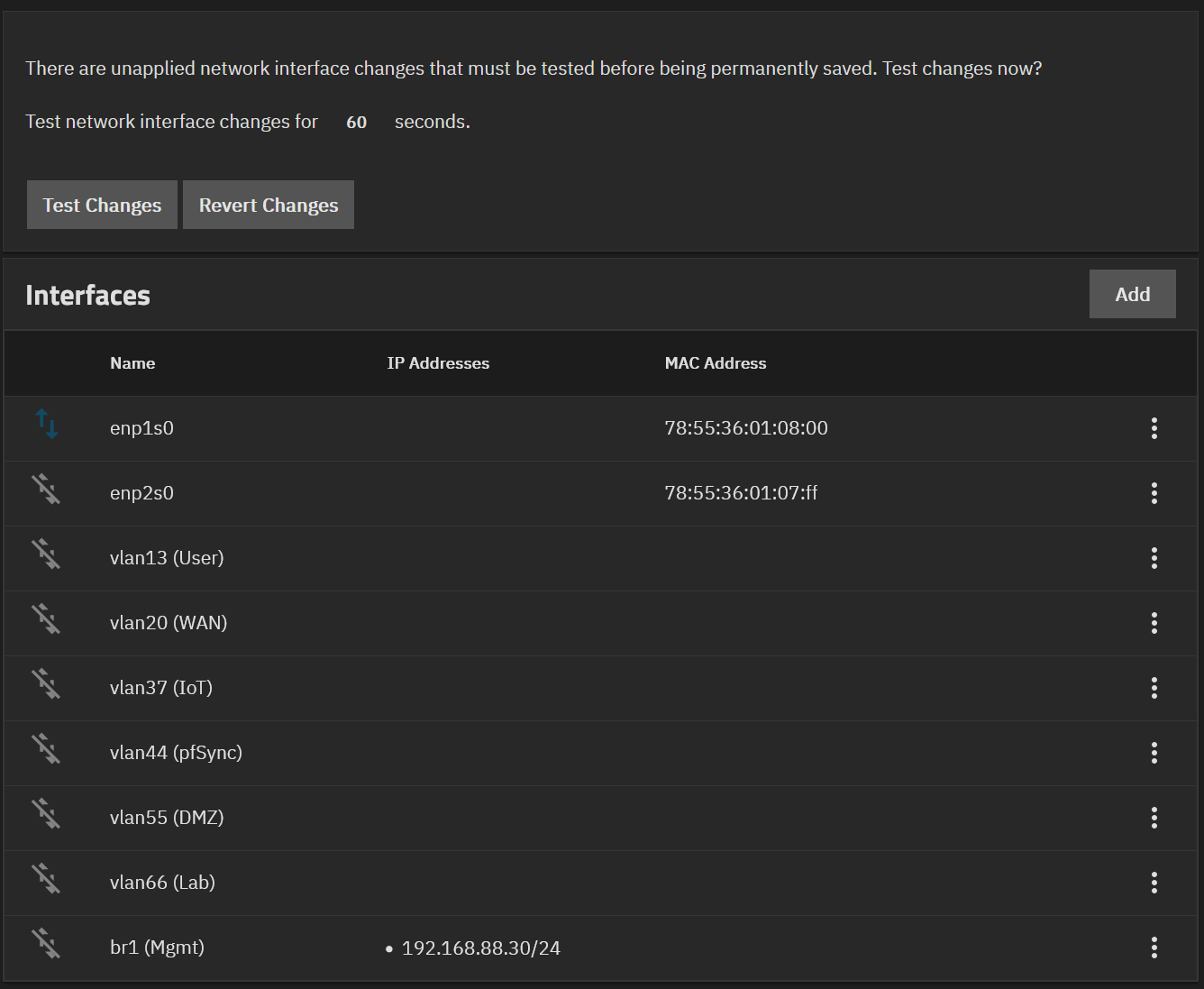The width and height of the screenshot is (1204, 989).
Task: Select the vlan66 (Lab) interface row
Action: pos(162,883)
